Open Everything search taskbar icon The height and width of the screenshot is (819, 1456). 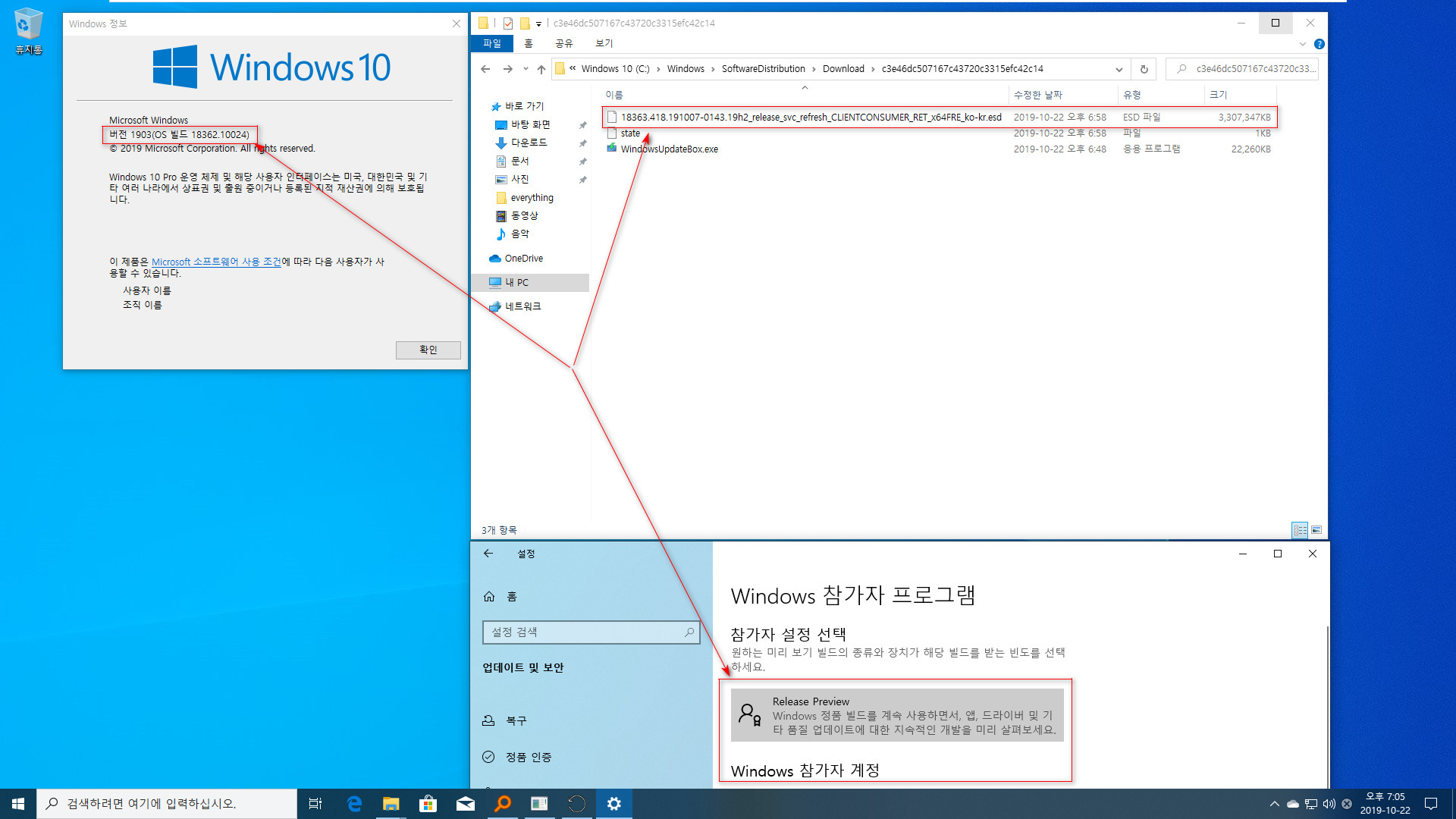[x=503, y=804]
